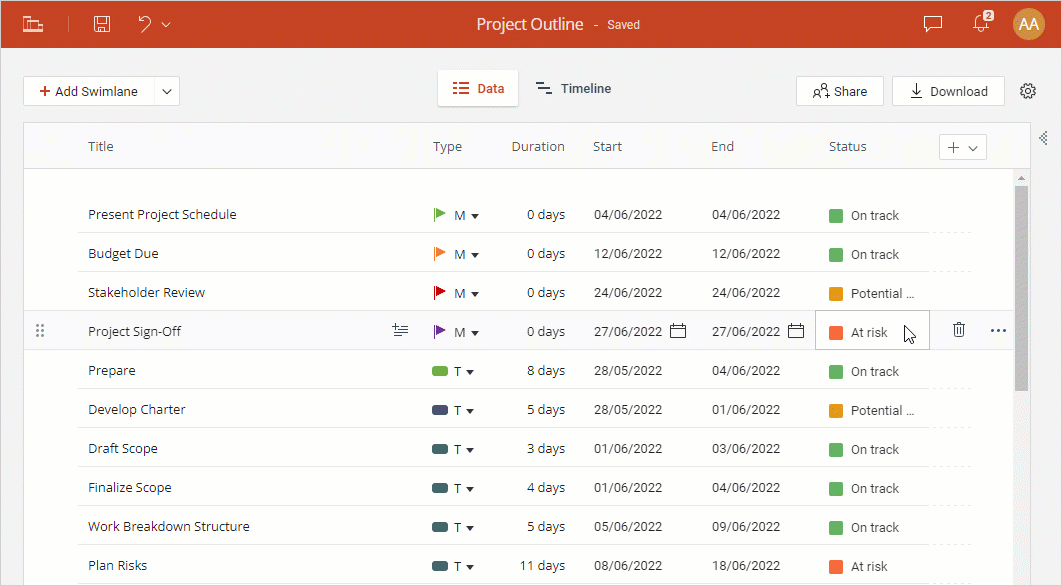Download the project via the Download button
This screenshot has width=1062, height=586.
click(x=947, y=91)
